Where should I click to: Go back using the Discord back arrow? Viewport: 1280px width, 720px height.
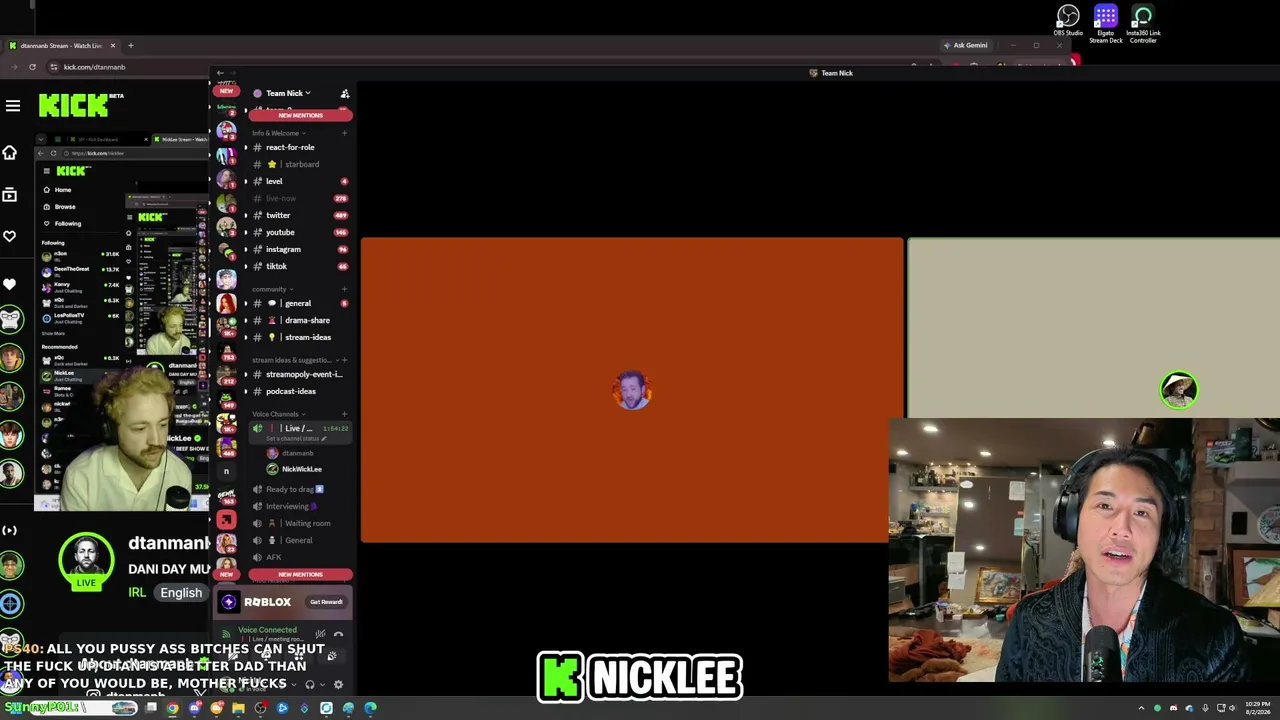pyautogui.click(x=220, y=73)
